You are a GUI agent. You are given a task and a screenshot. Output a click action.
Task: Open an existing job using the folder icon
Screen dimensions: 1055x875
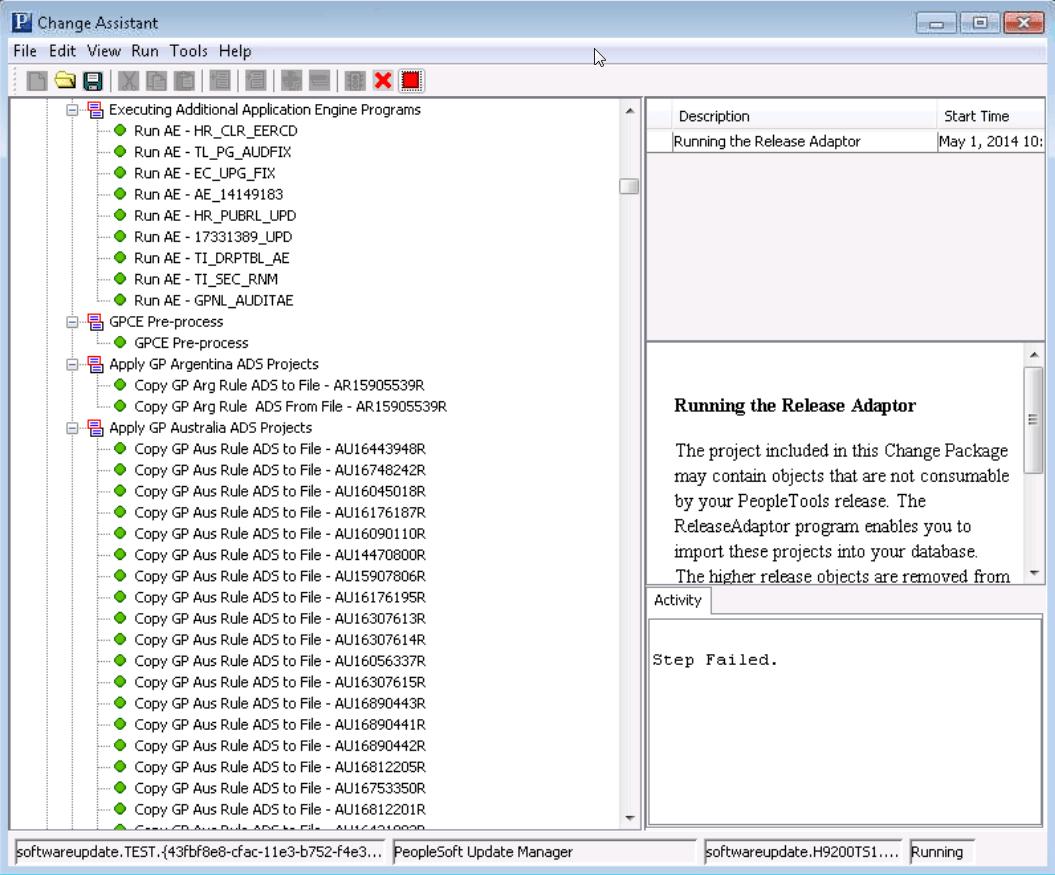66,80
